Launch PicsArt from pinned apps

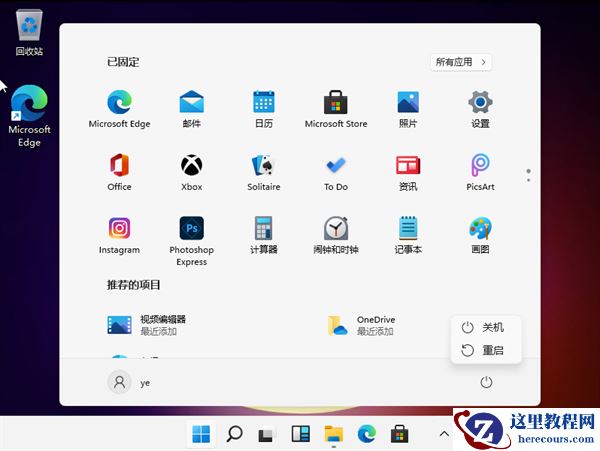(x=480, y=172)
